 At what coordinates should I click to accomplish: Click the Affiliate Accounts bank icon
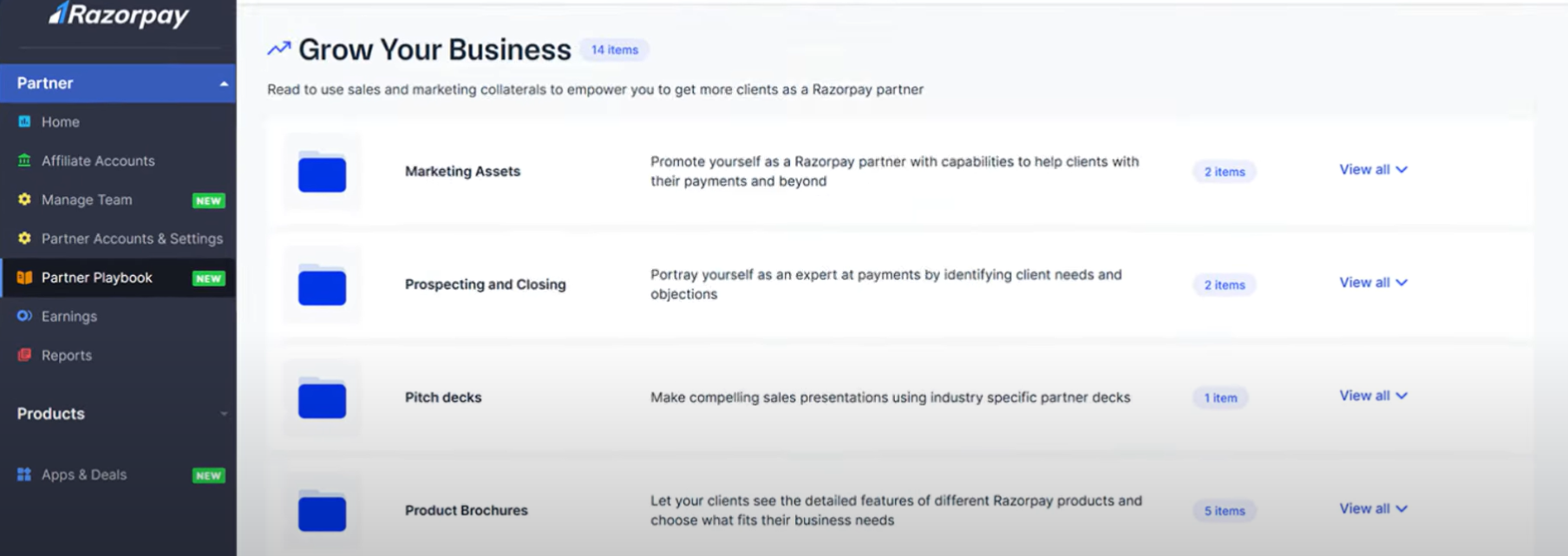click(24, 160)
